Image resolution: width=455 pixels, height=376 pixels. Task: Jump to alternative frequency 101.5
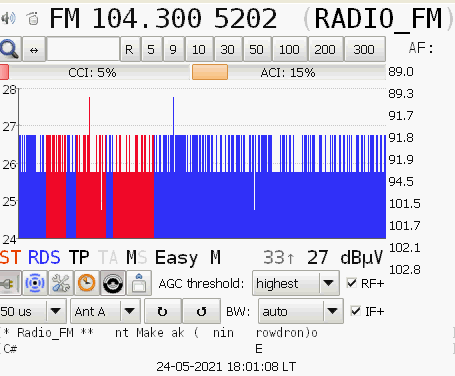(405, 204)
